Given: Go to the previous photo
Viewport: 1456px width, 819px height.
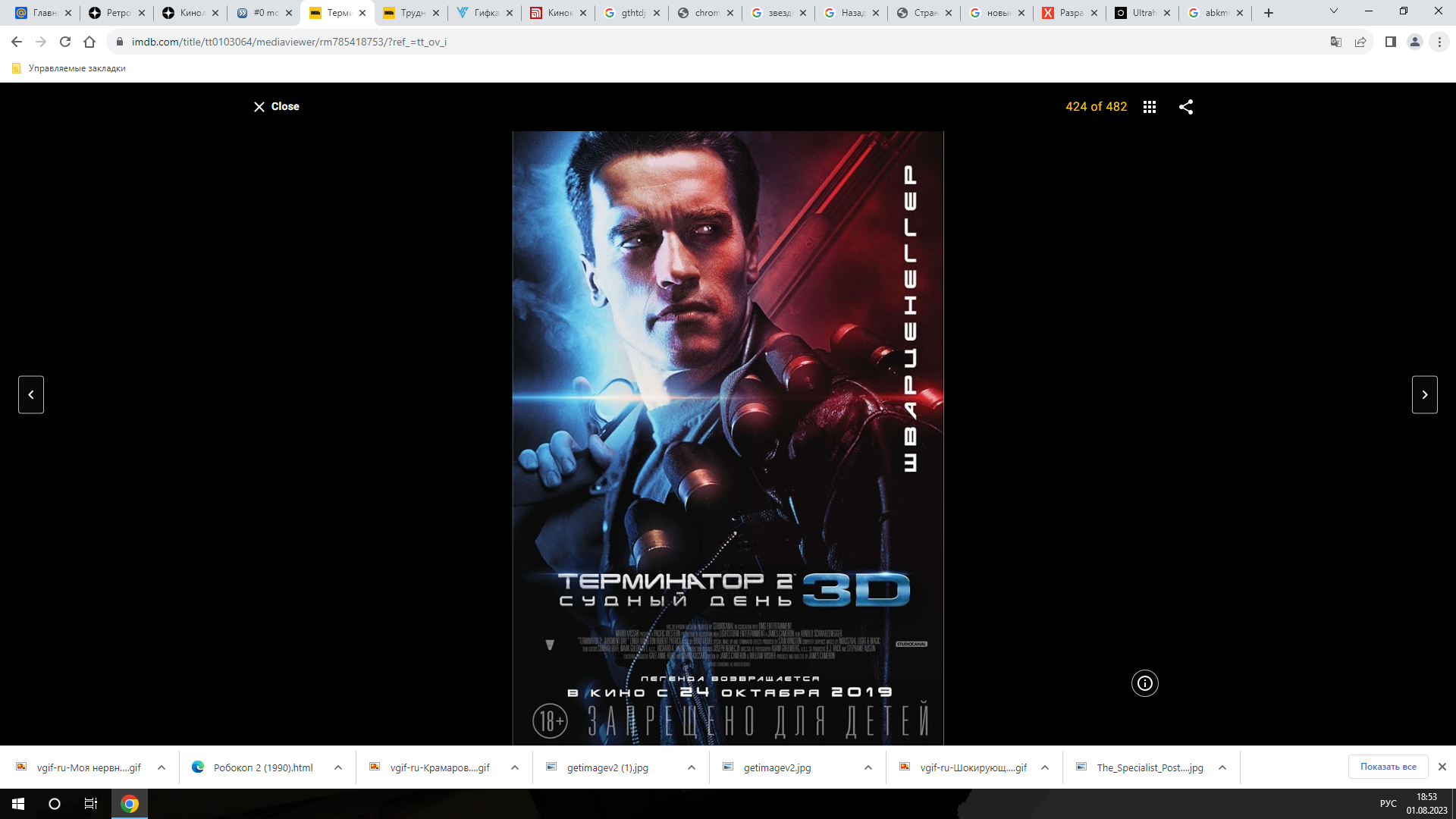Looking at the screenshot, I should 31,394.
